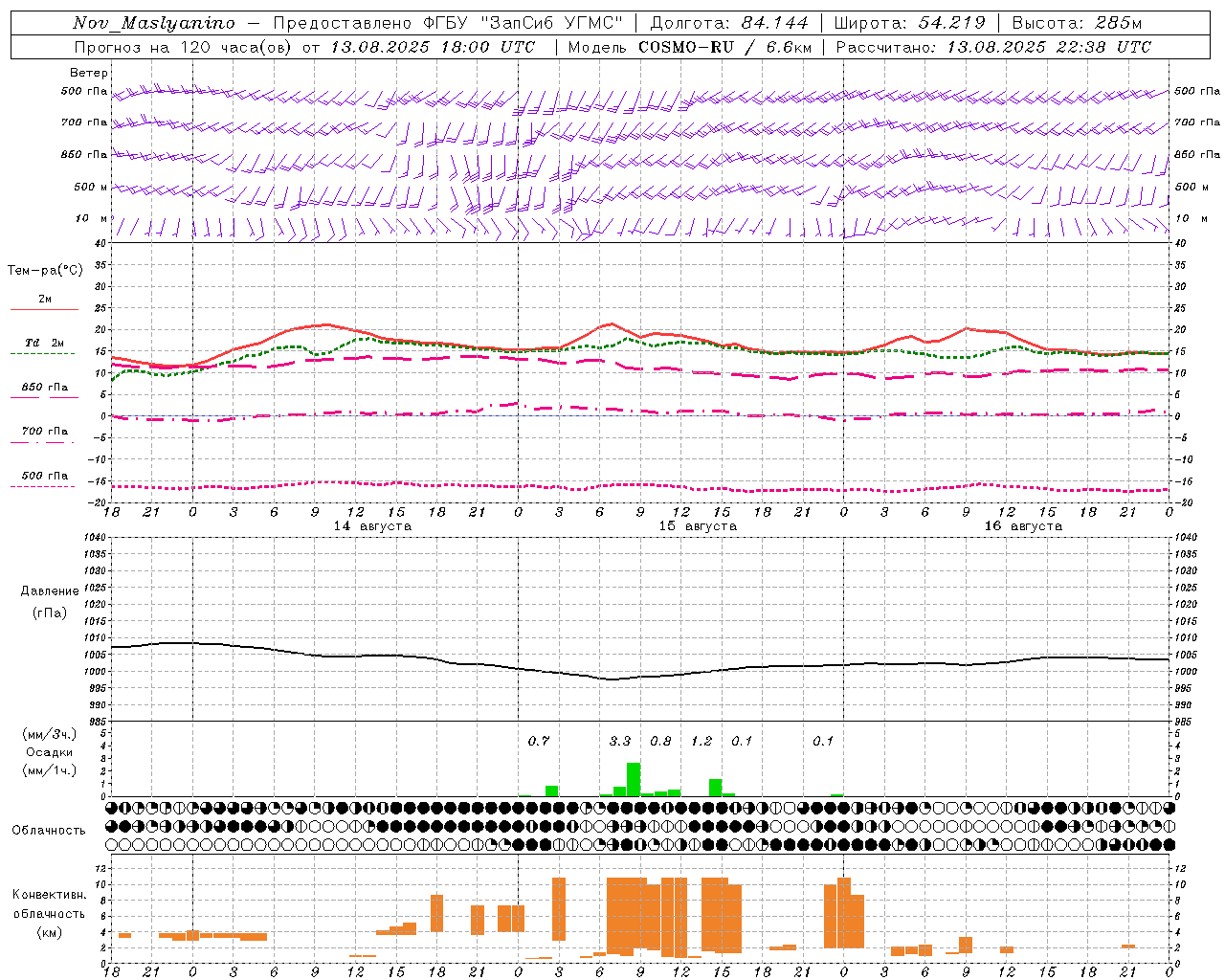The image size is (1225, 980).
Task: Click the '500 м' wind level label on left
Action: (91, 187)
